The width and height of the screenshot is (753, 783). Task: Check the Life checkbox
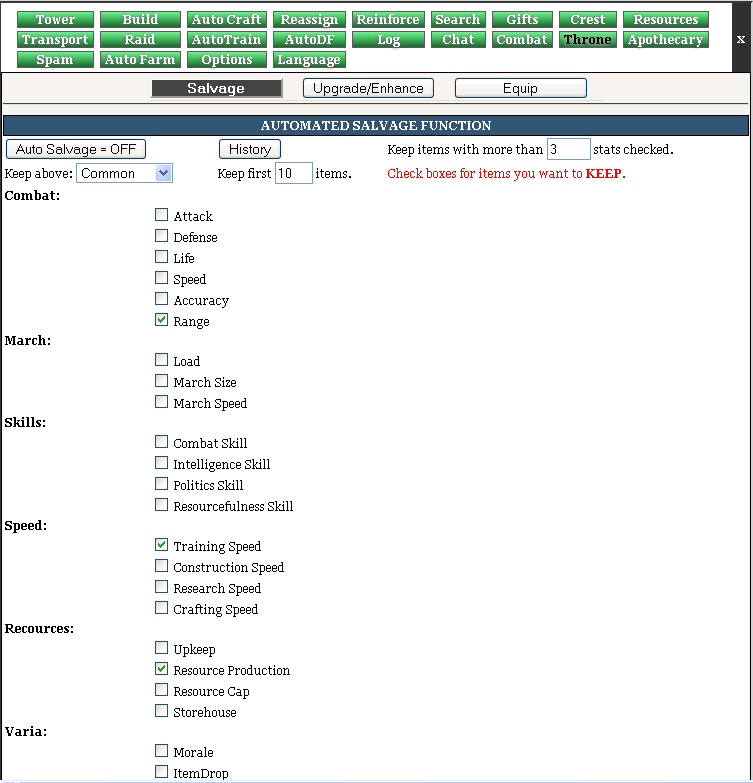click(161, 257)
